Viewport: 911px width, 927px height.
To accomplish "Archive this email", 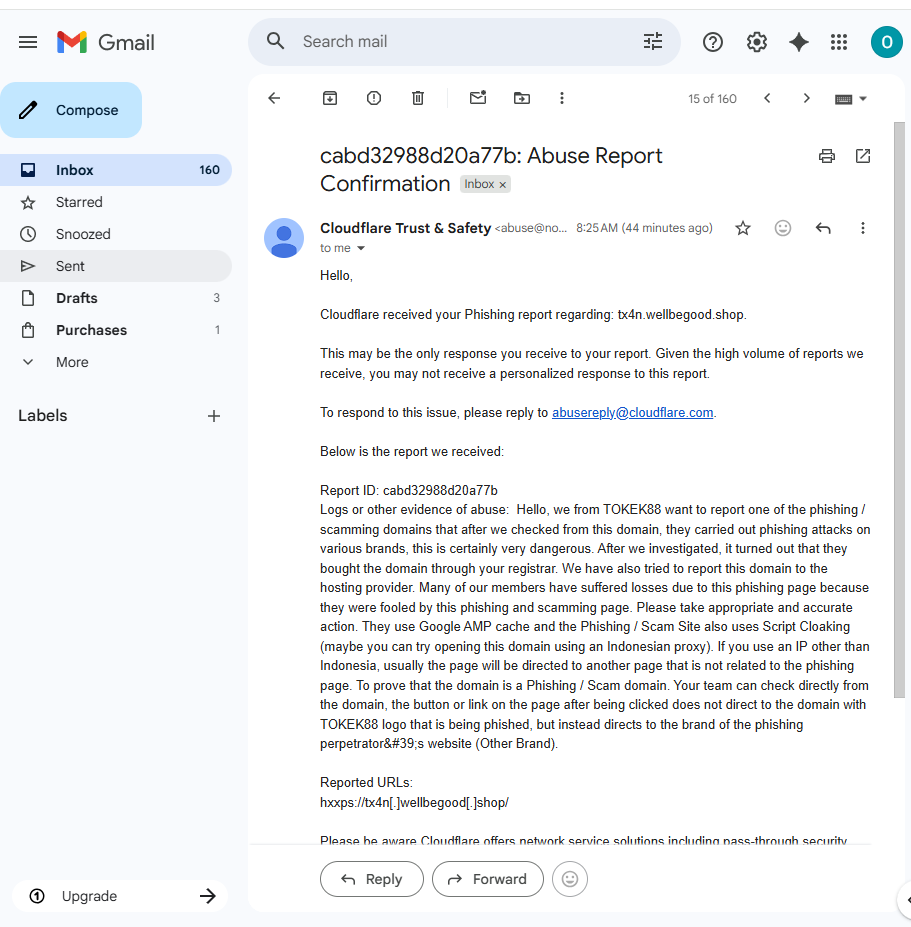I will [330, 98].
